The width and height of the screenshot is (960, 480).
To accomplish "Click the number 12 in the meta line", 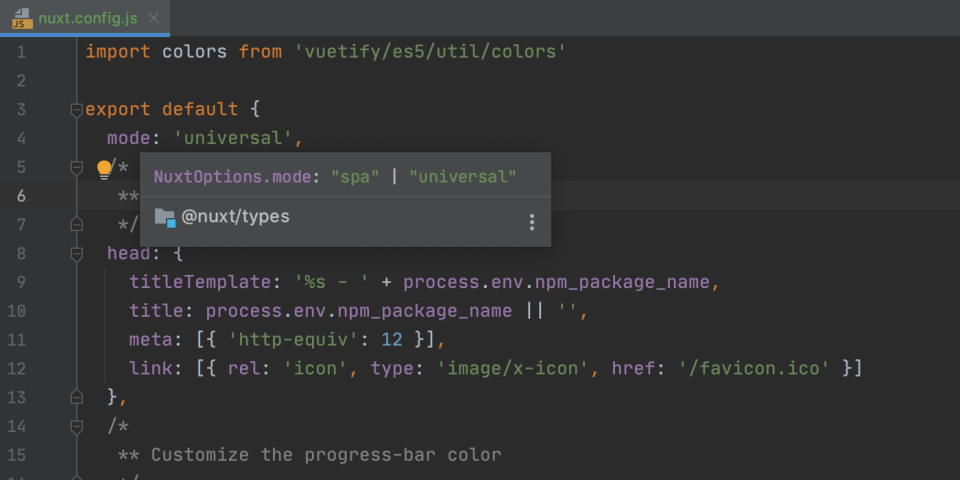I will tap(392, 340).
